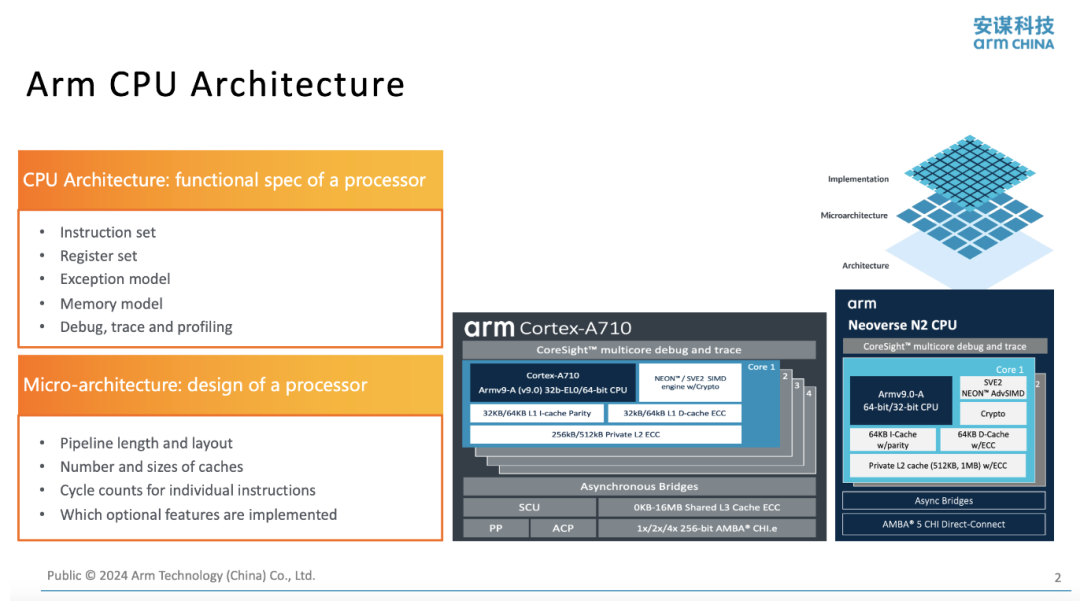Viewport: 1080px width, 601px height.
Task: Click 'Debug, trace and profiling' bullet
Action: (x=146, y=327)
